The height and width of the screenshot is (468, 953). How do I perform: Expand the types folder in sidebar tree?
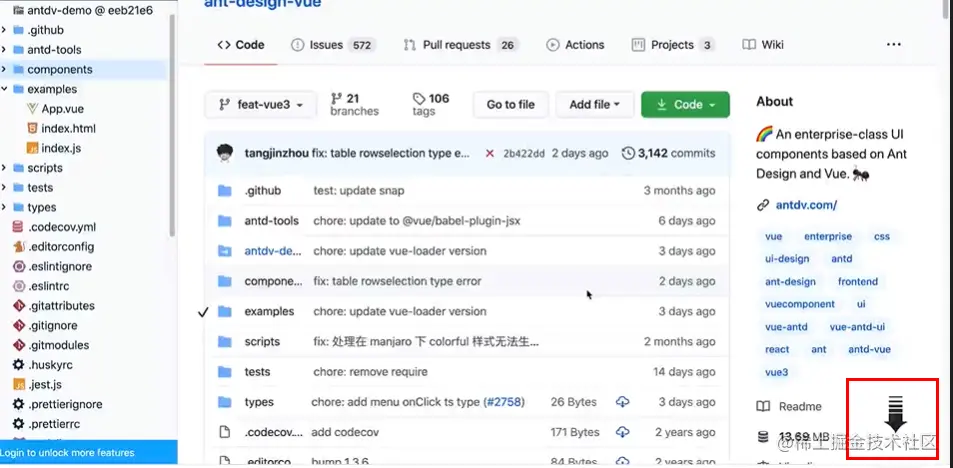4,207
